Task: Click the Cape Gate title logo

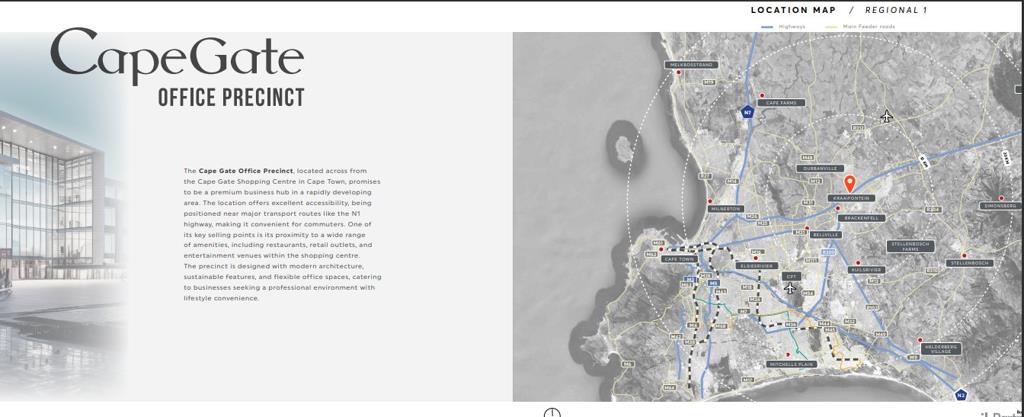Action: (x=177, y=57)
